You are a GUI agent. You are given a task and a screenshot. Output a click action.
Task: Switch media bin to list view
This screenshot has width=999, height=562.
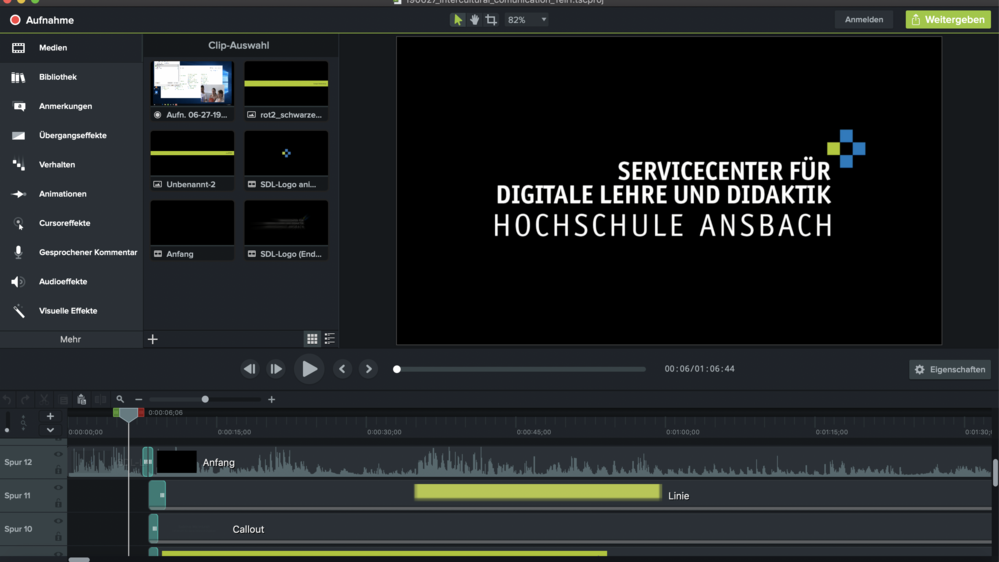329,339
